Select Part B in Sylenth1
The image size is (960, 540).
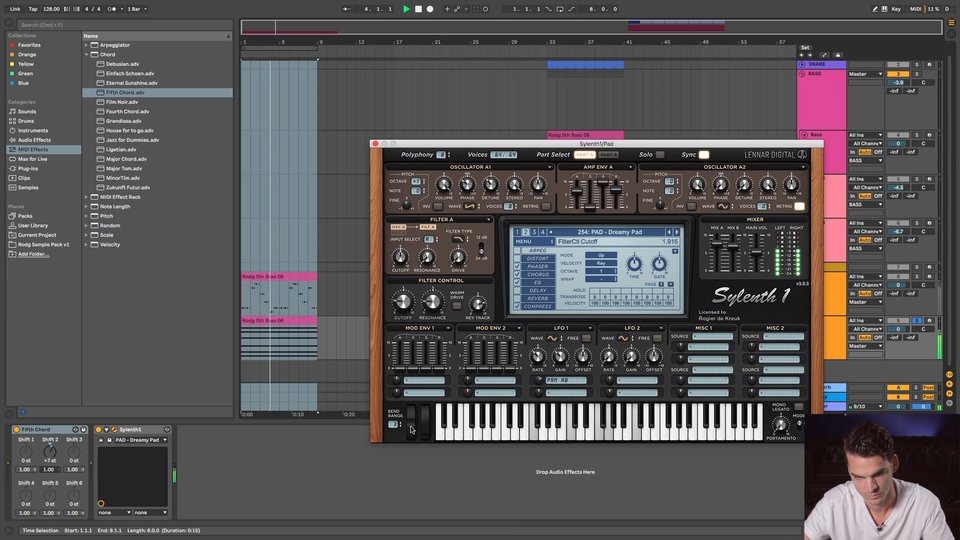pos(608,155)
